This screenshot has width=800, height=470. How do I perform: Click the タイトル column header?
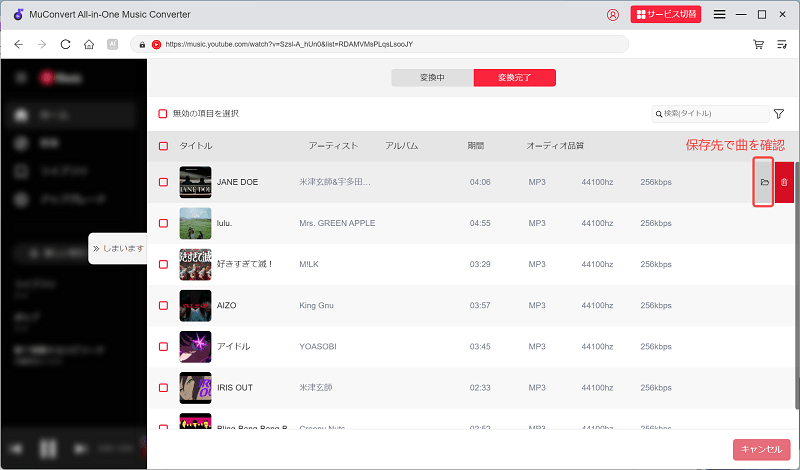(196, 146)
